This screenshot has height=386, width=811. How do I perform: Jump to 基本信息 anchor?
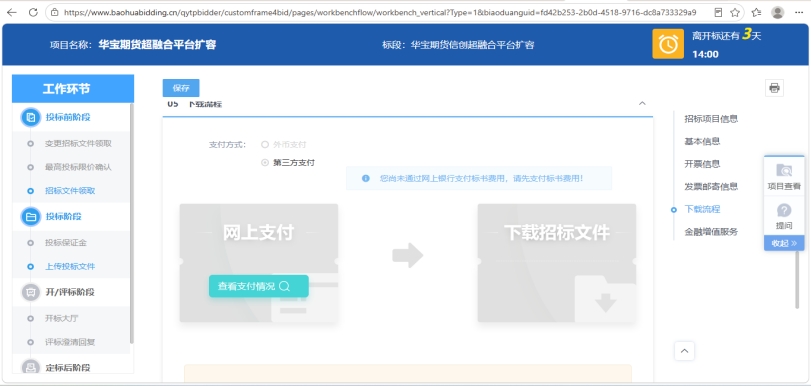(x=702, y=141)
